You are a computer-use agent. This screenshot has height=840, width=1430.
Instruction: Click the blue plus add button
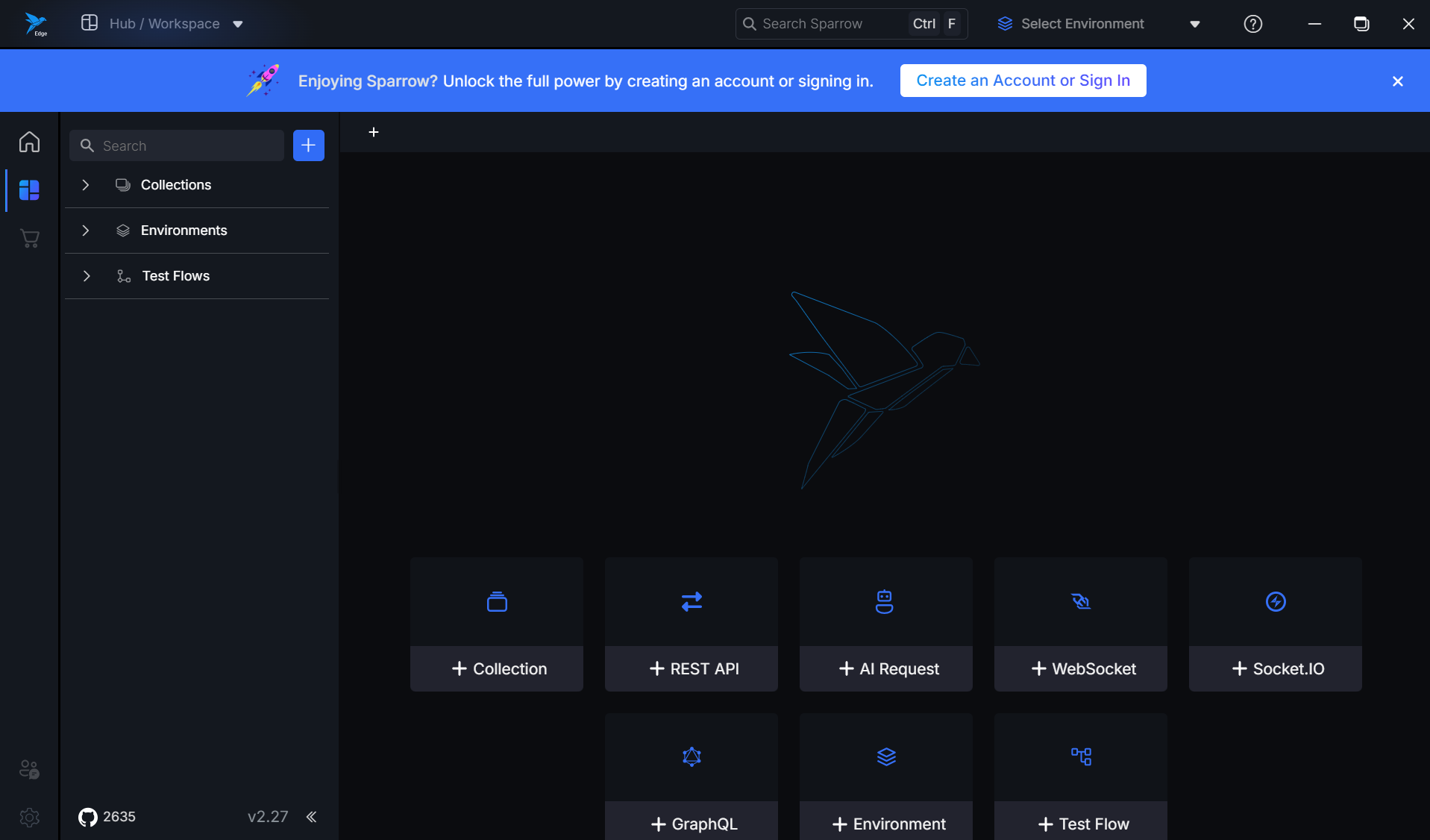pos(309,145)
